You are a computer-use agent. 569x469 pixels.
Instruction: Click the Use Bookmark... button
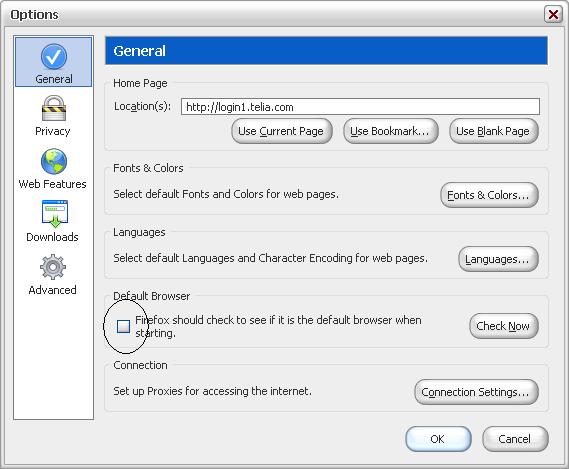[390, 131]
